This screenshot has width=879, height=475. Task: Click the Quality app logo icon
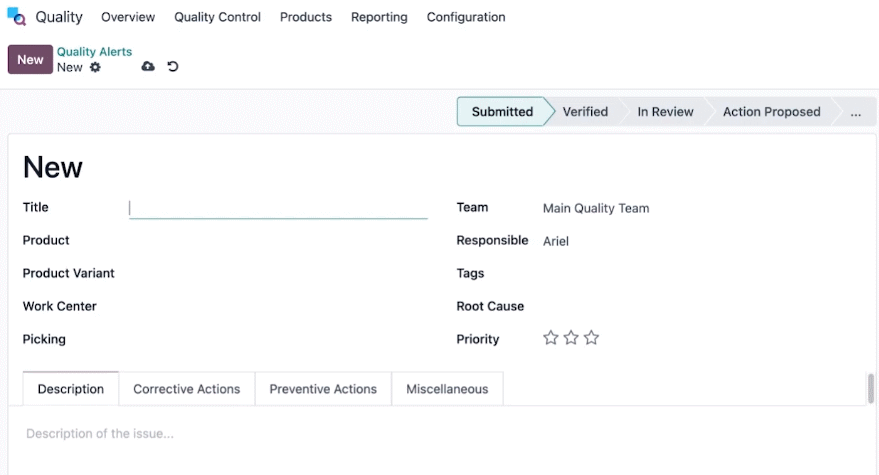click(16, 17)
